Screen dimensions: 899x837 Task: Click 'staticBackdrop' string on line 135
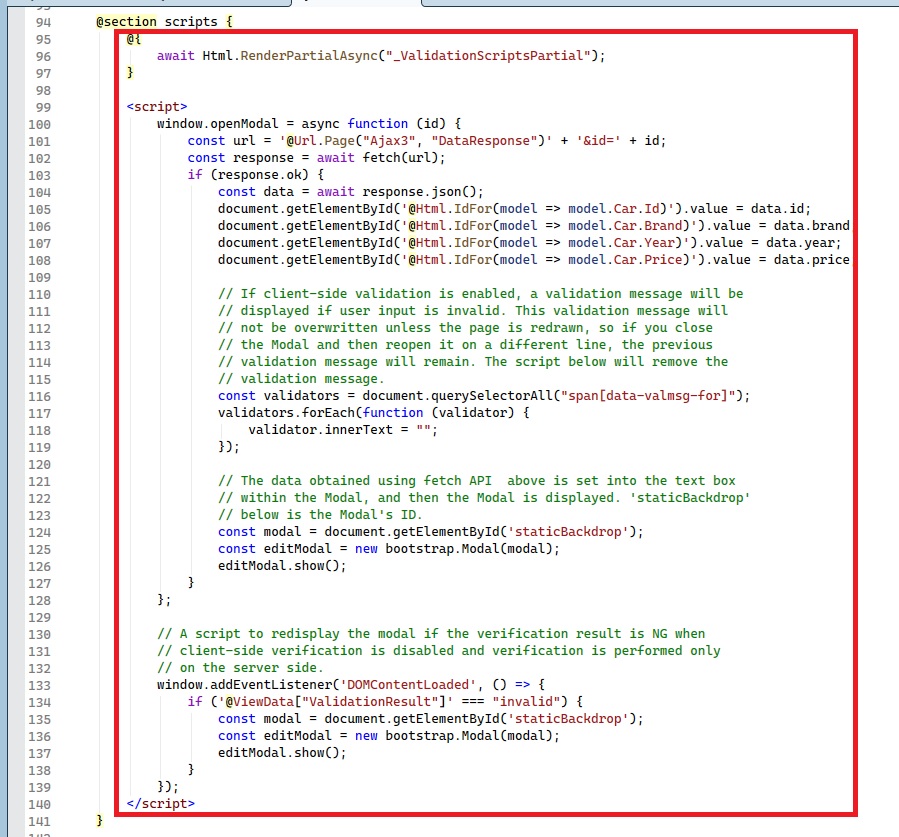568,718
